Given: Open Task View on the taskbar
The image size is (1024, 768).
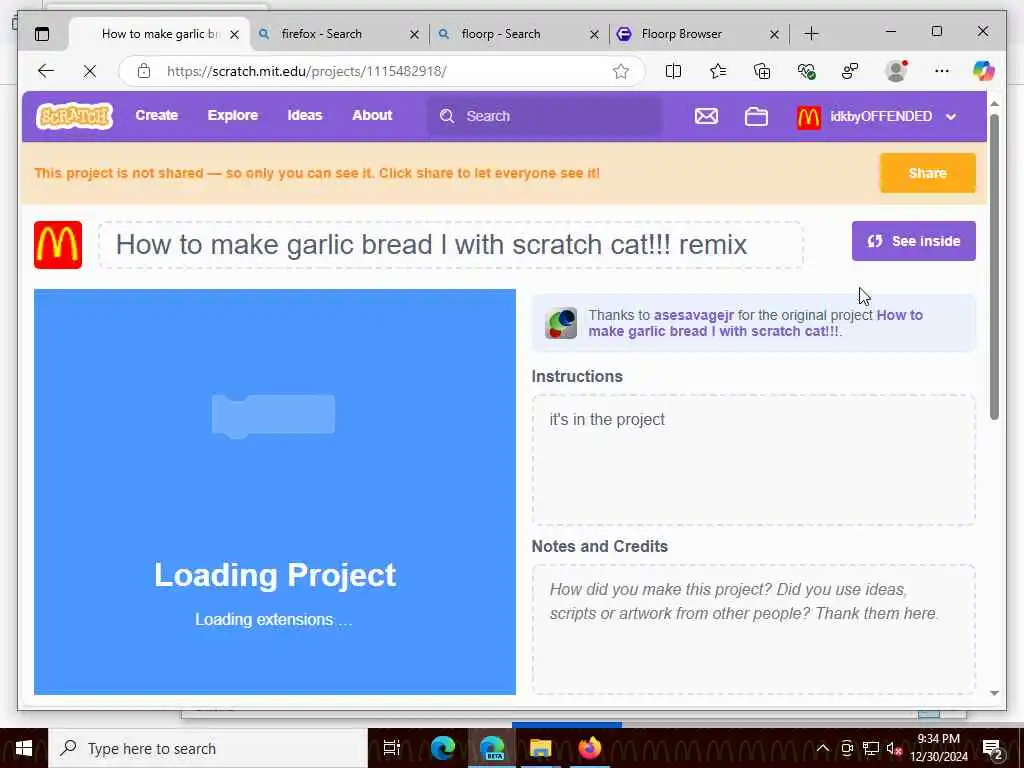Looking at the screenshot, I should (392, 748).
